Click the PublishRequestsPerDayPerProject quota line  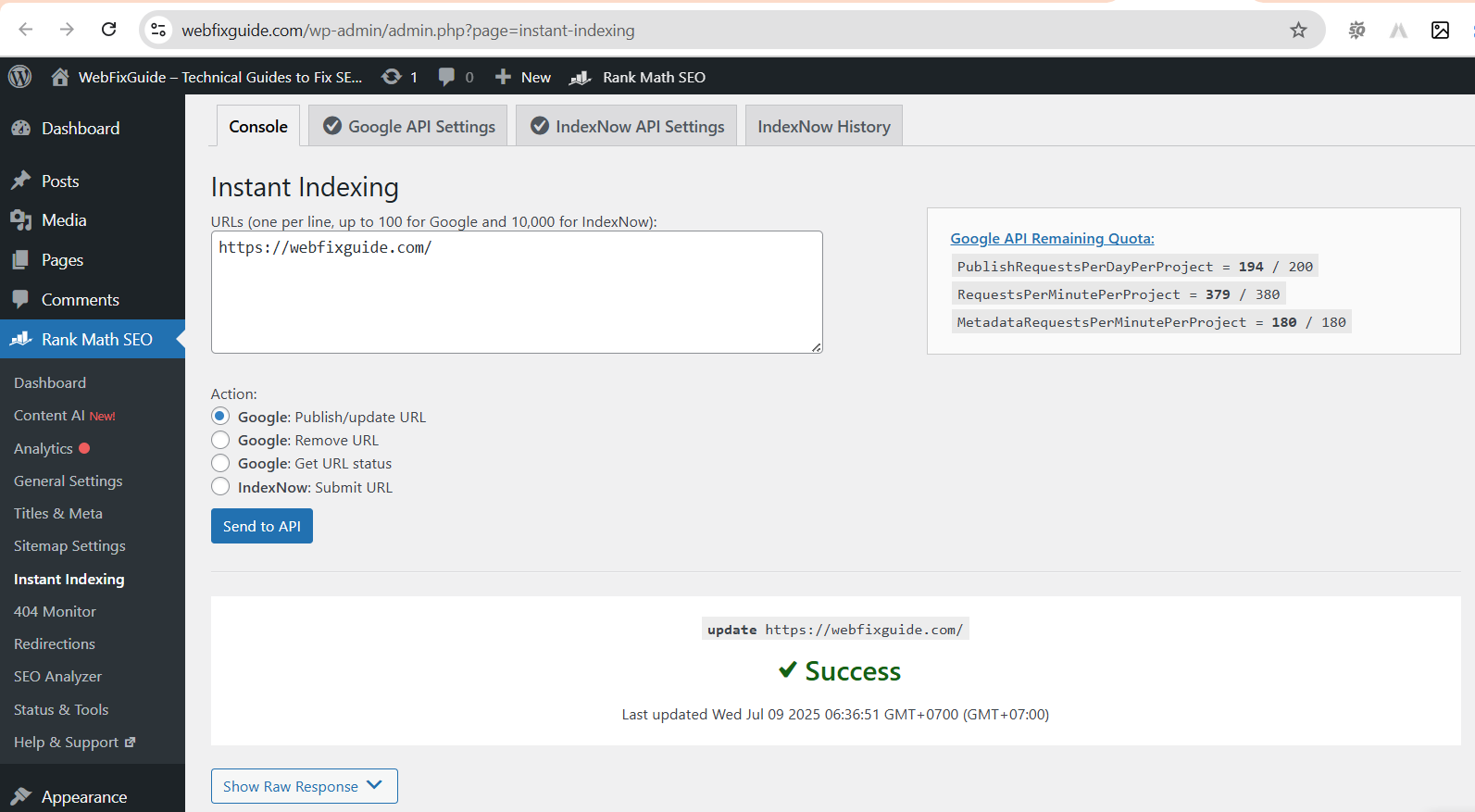(x=1135, y=267)
